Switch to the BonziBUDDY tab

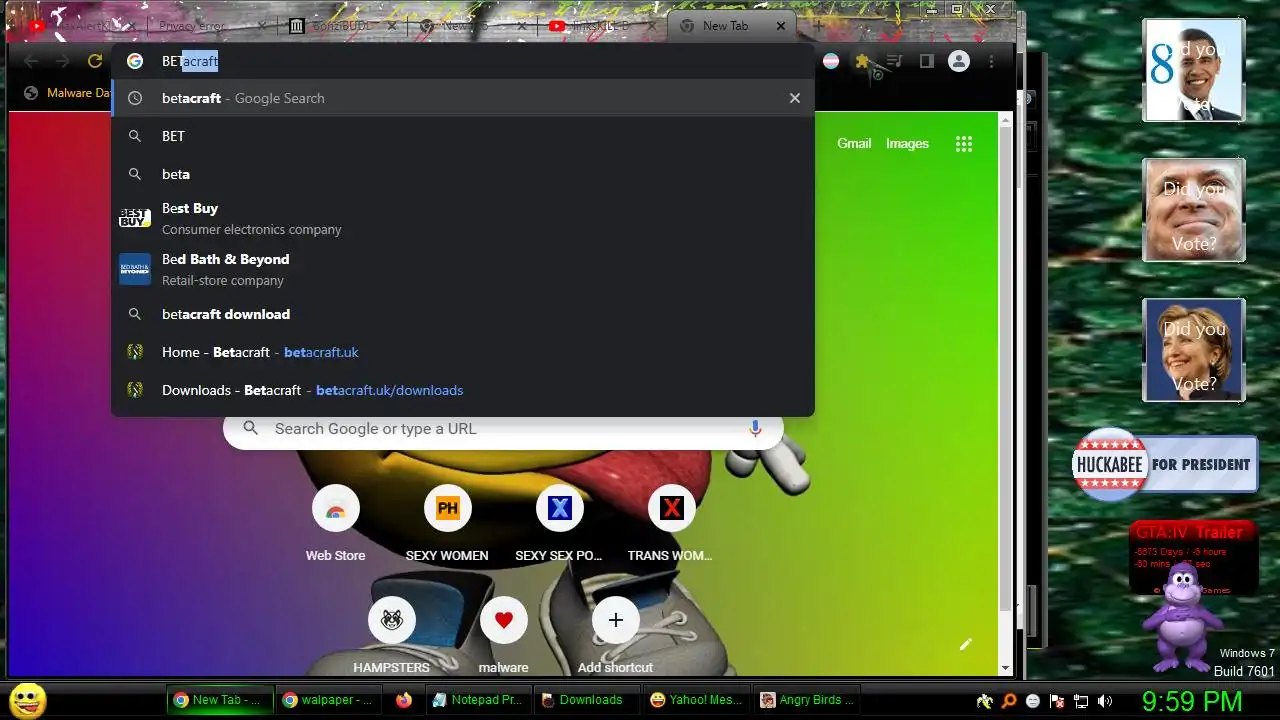pos(340,26)
